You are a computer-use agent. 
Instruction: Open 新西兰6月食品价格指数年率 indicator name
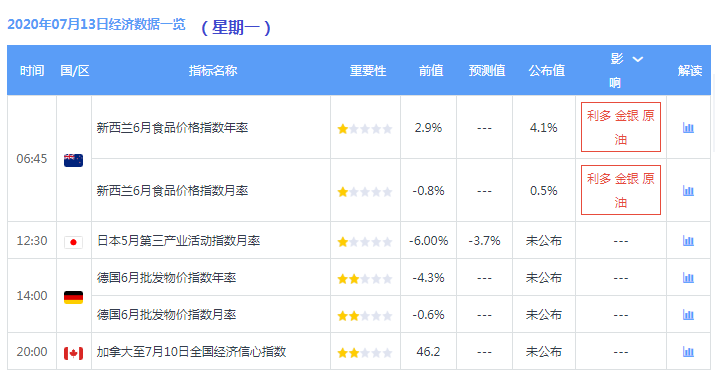point(172,128)
